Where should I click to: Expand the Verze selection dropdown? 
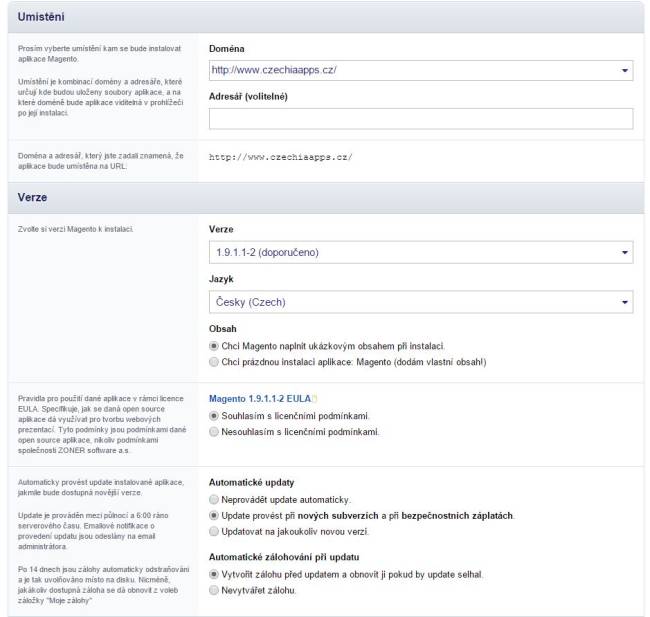click(420, 253)
